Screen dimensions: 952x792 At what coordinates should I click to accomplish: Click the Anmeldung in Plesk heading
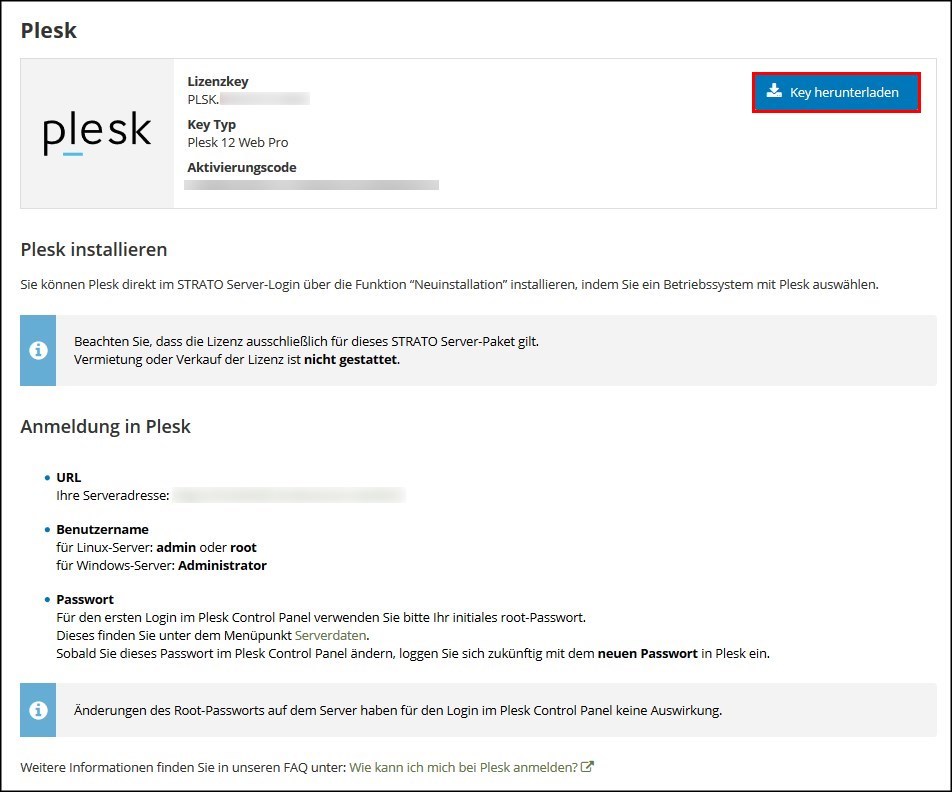tap(105, 427)
